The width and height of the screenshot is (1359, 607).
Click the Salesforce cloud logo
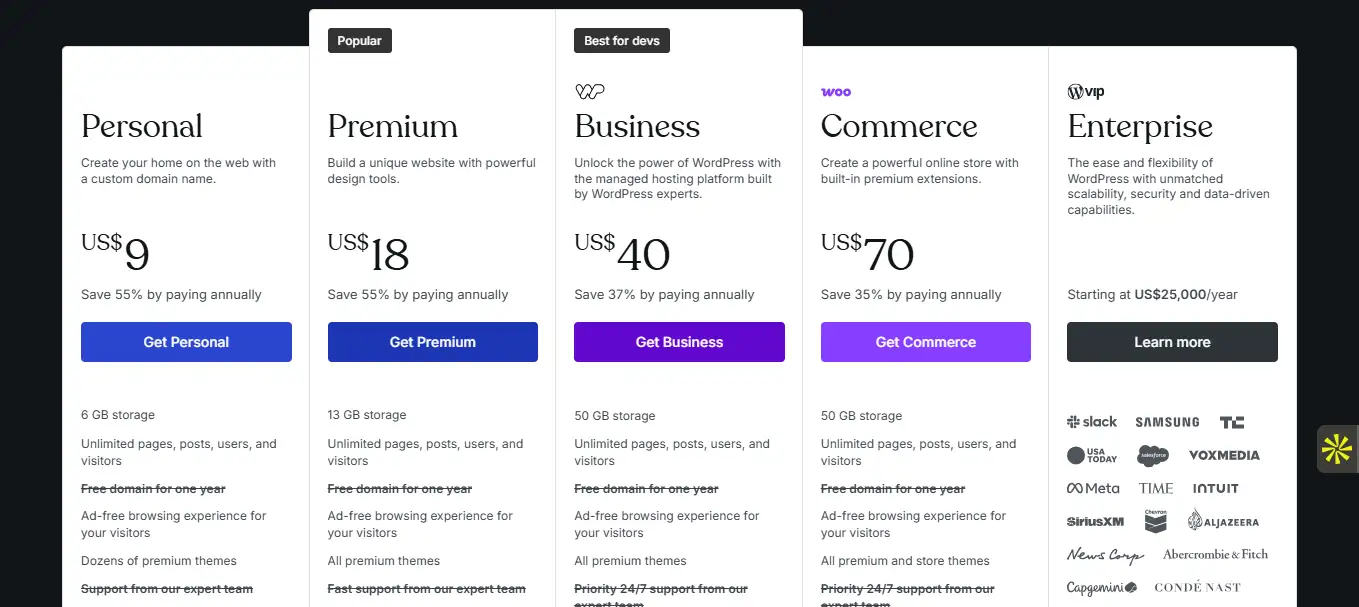[x=1153, y=455]
